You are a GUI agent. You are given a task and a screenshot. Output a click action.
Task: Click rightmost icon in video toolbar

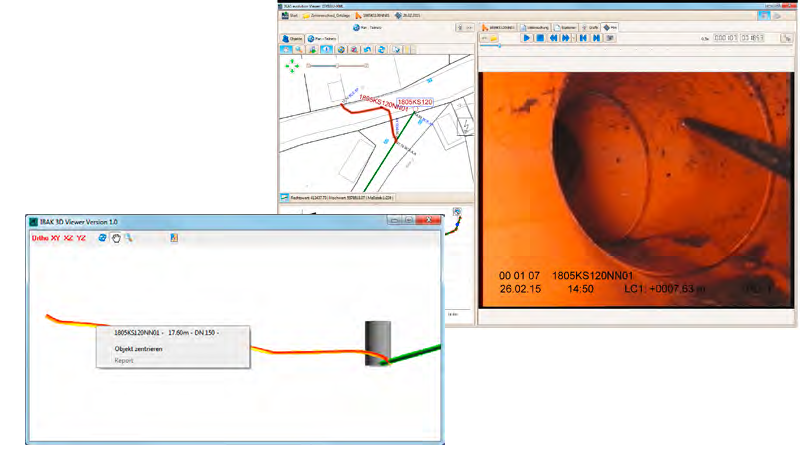[x=786, y=38]
